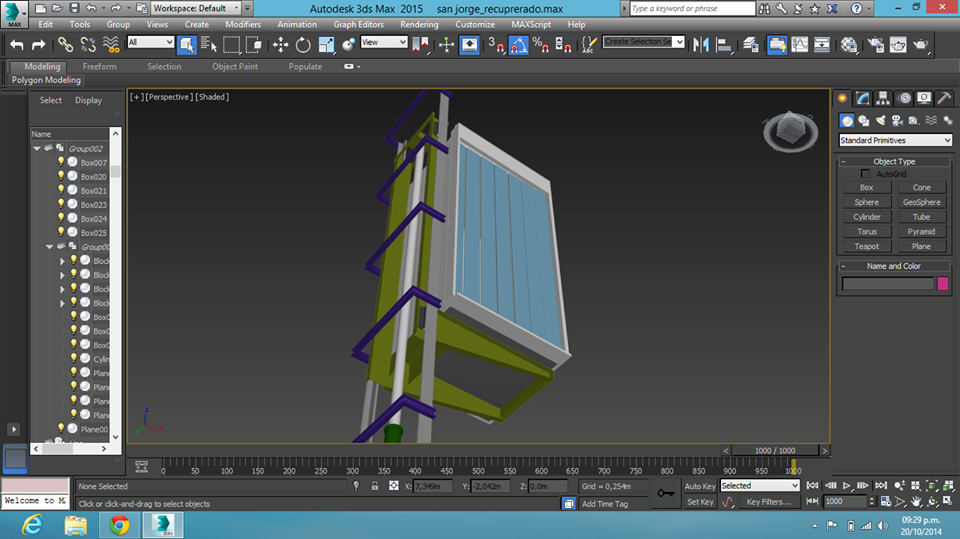Activate the Select and Rotate tool
This screenshot has height=539, width=960.
[x=303, y=44]
